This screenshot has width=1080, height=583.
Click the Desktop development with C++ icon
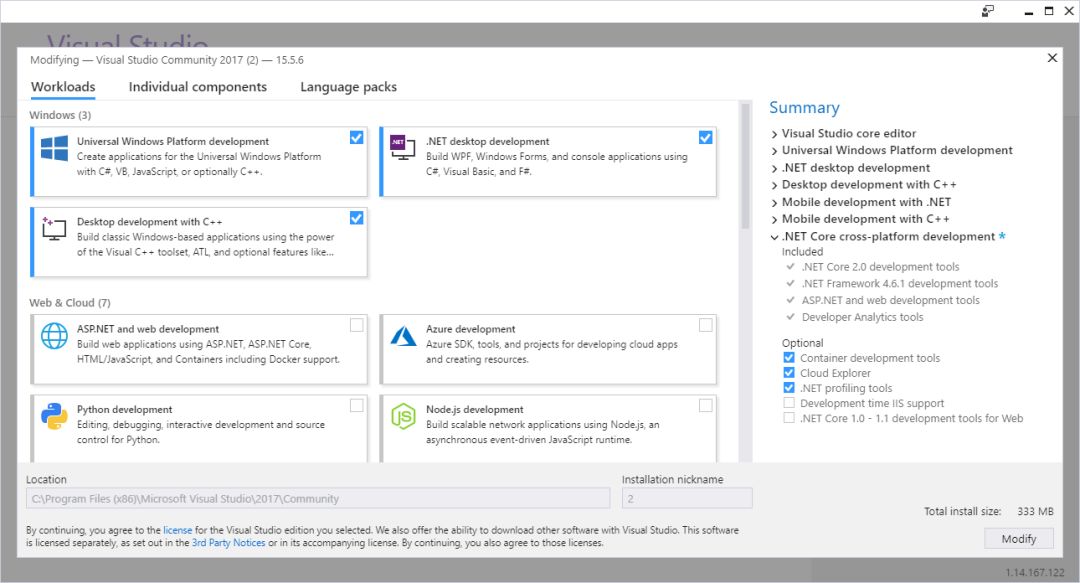pos(54,228)
